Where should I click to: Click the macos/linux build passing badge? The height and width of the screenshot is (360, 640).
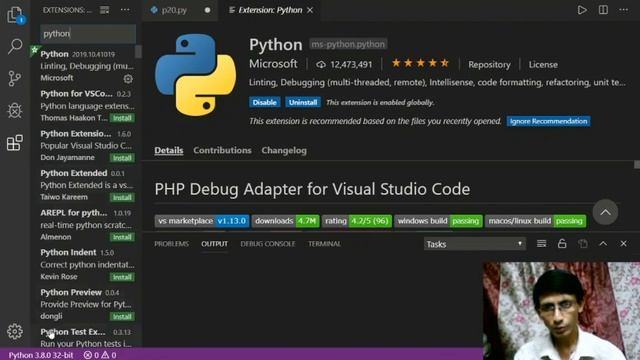click(536, 221)
